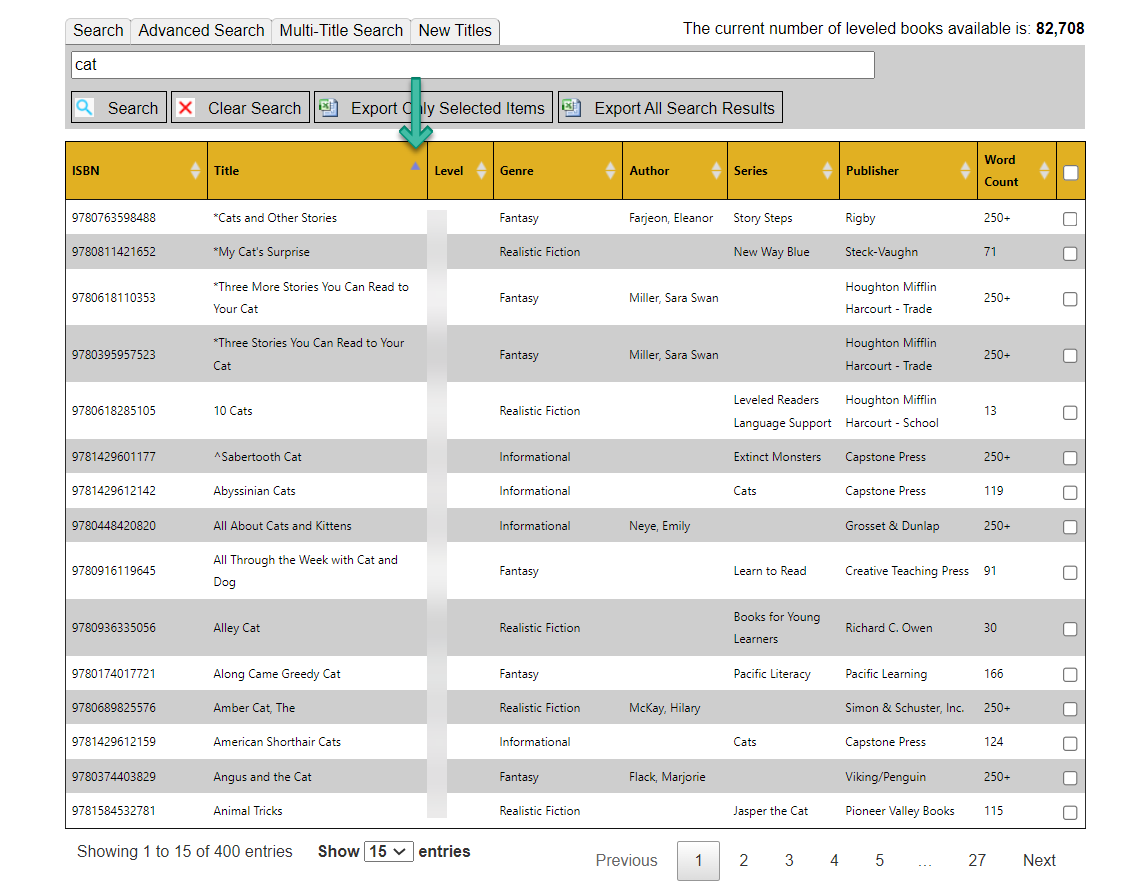Sort by Publisher column header arrows
The height and width of the screenshot is (892, 1146).
[x=965, y=171]
